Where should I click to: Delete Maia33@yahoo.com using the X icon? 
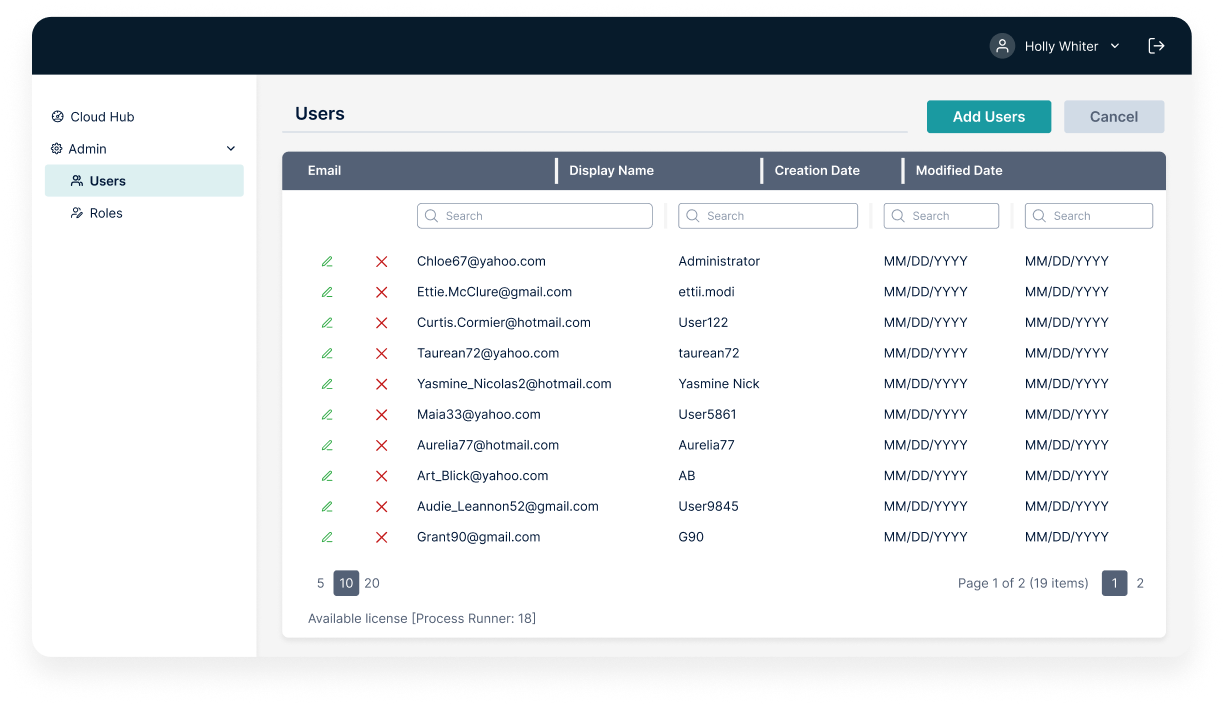[381, 414]
